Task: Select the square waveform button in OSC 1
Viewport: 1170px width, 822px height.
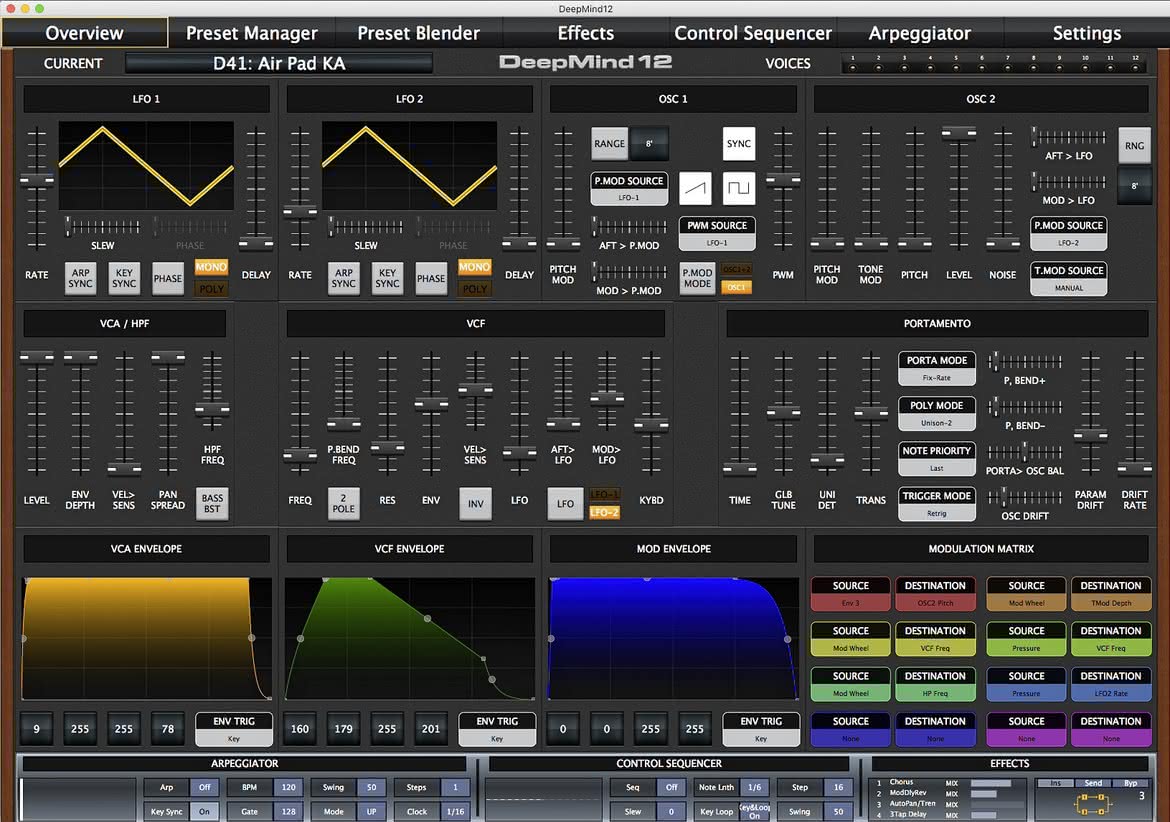Action: tap(738, 189)
